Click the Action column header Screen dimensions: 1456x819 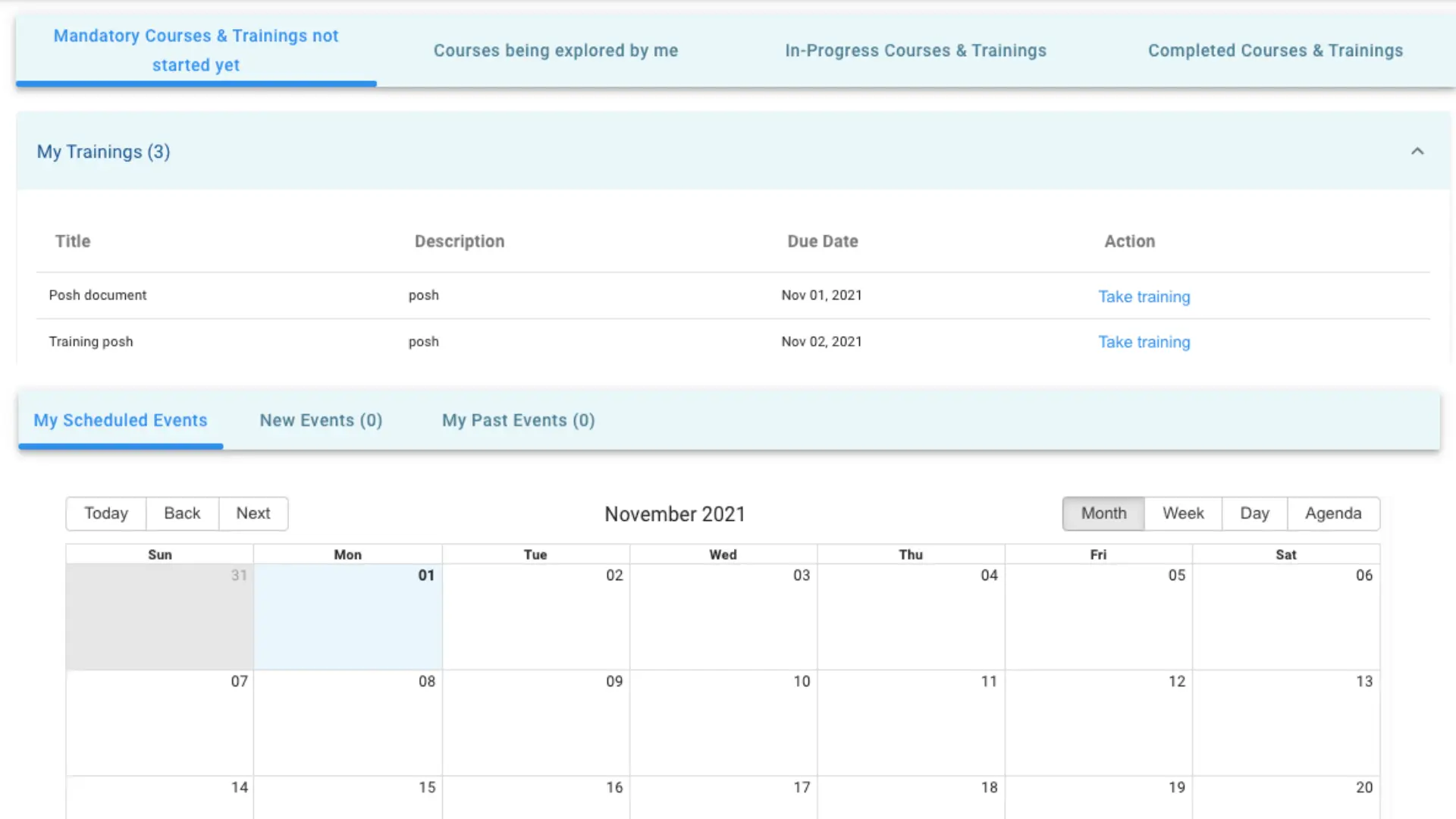[x=1130, y=241]
